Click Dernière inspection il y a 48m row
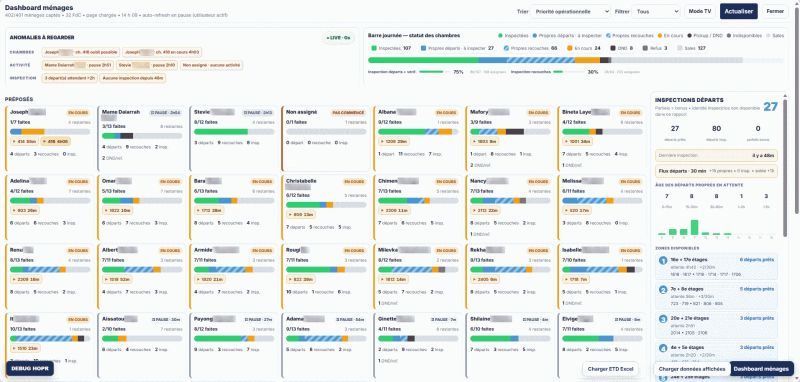The image size is (800, 382). pos(716,155)
